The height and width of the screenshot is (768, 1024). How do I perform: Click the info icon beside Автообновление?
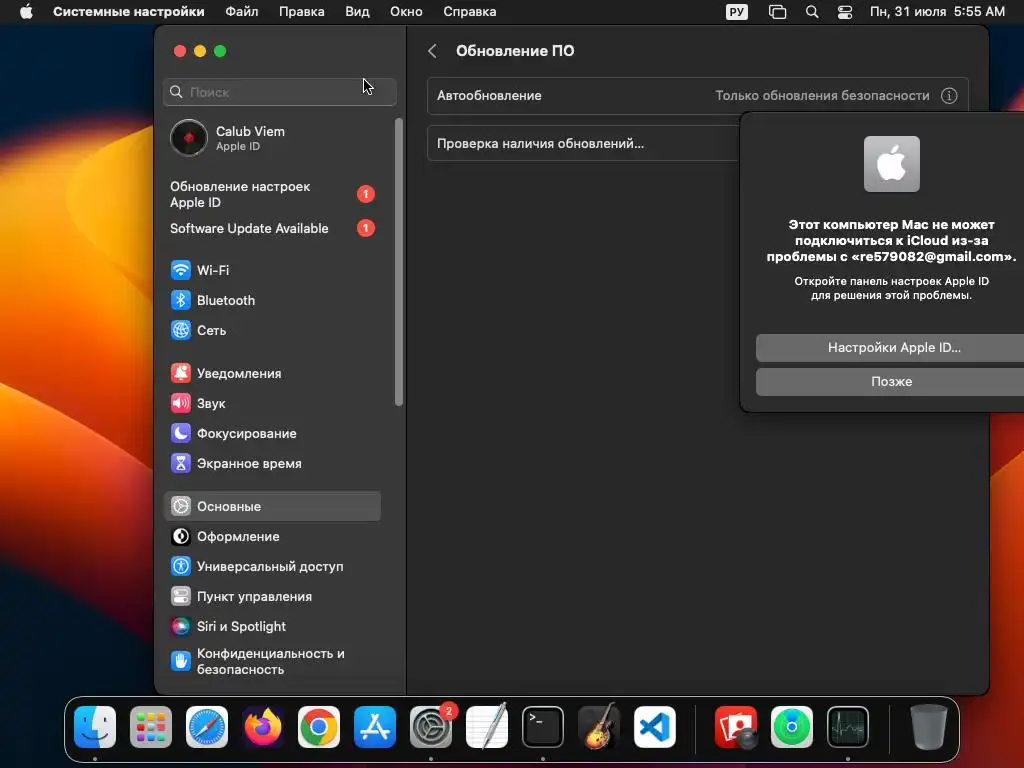coord(949,95)
